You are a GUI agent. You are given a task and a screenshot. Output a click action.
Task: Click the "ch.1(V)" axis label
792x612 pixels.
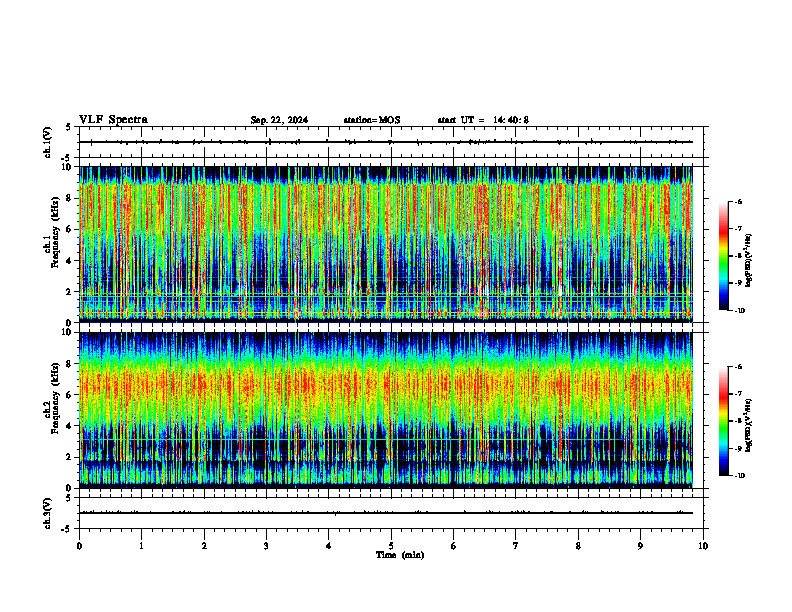[48, 142]
